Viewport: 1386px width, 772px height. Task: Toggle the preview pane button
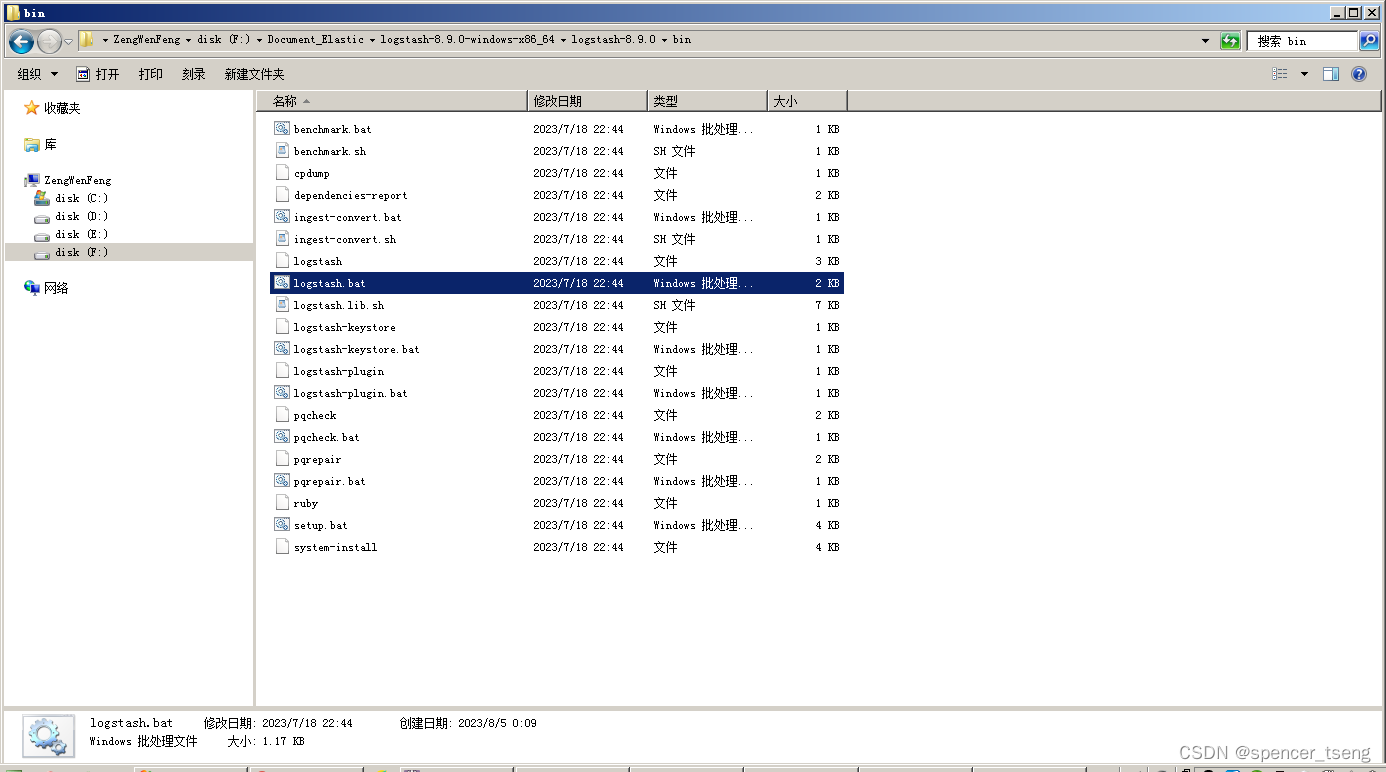point(1331,73)
